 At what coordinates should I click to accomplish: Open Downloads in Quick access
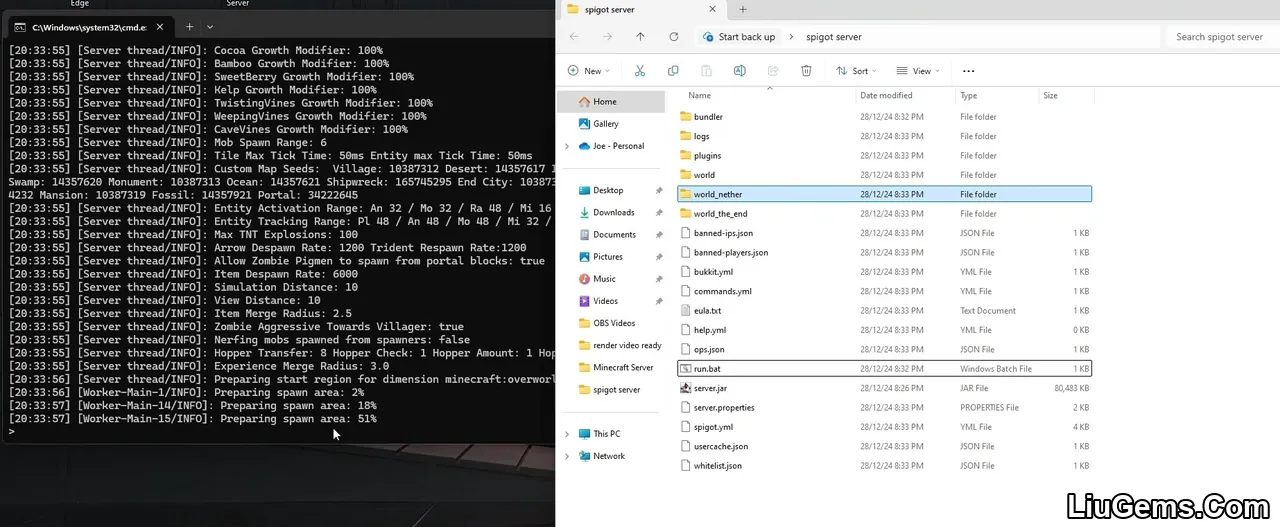click(613, 212)
